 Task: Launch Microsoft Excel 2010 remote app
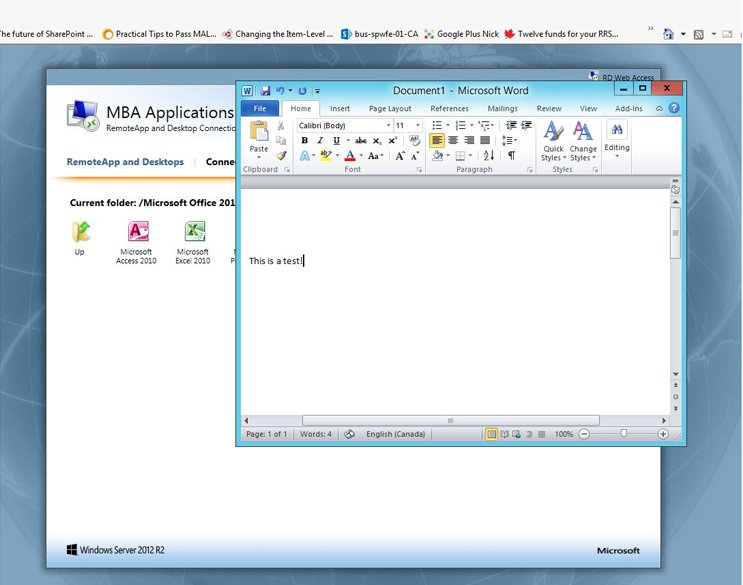[193, 242]
